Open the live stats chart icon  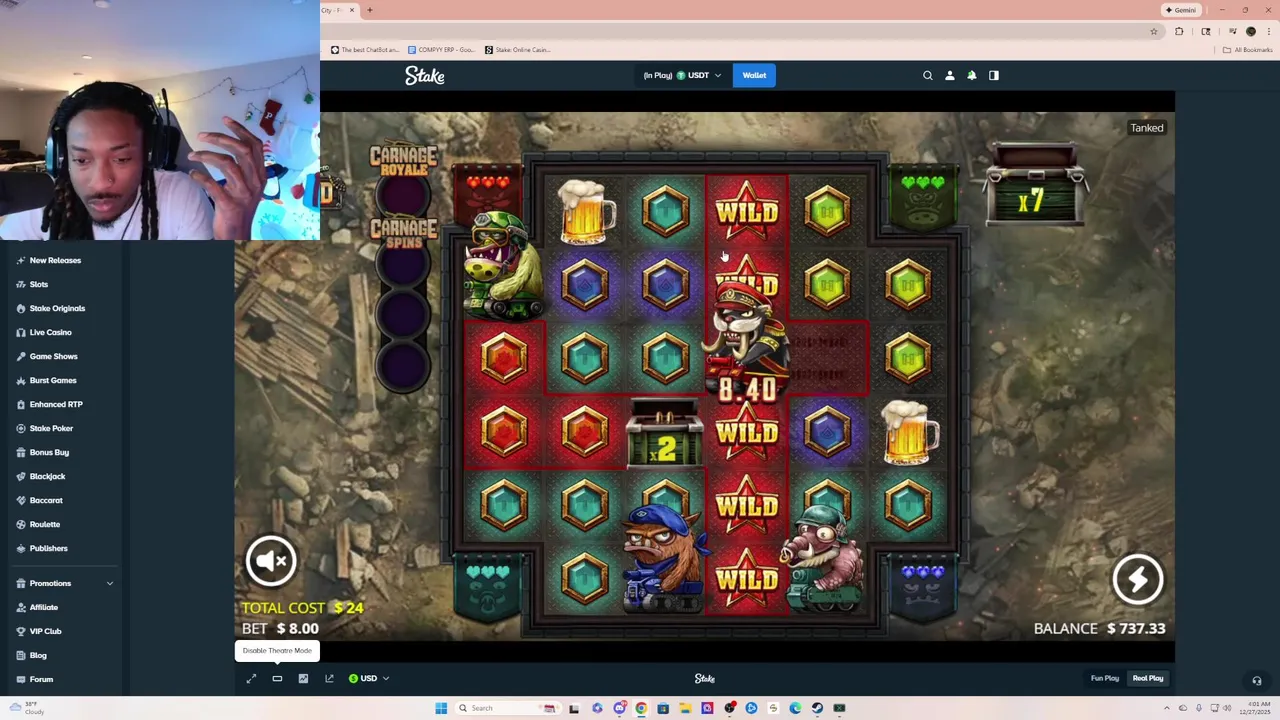[303, 679]
